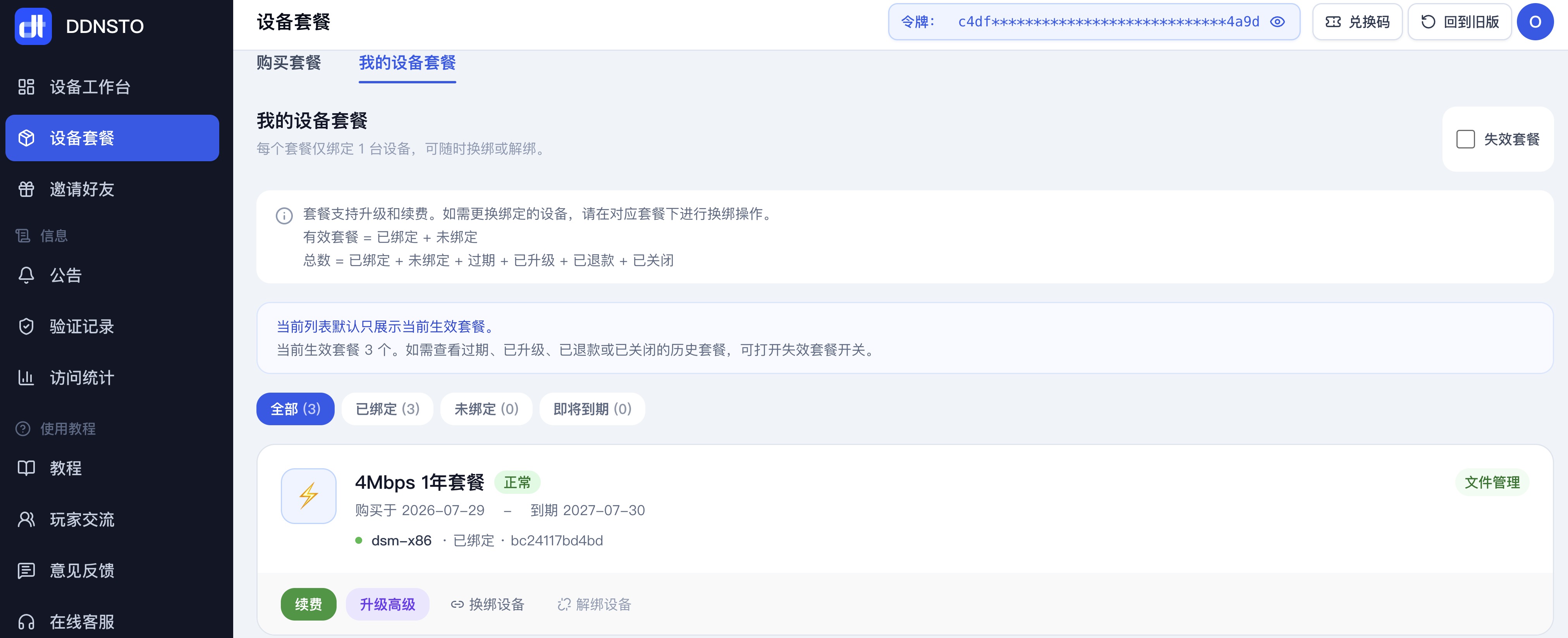Filter by 未绑定 (0)

point(487,409)
